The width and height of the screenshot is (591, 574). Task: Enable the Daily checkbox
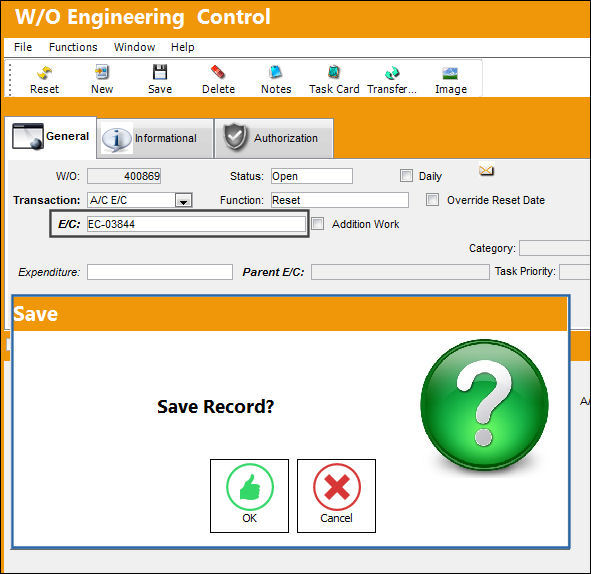406,176
